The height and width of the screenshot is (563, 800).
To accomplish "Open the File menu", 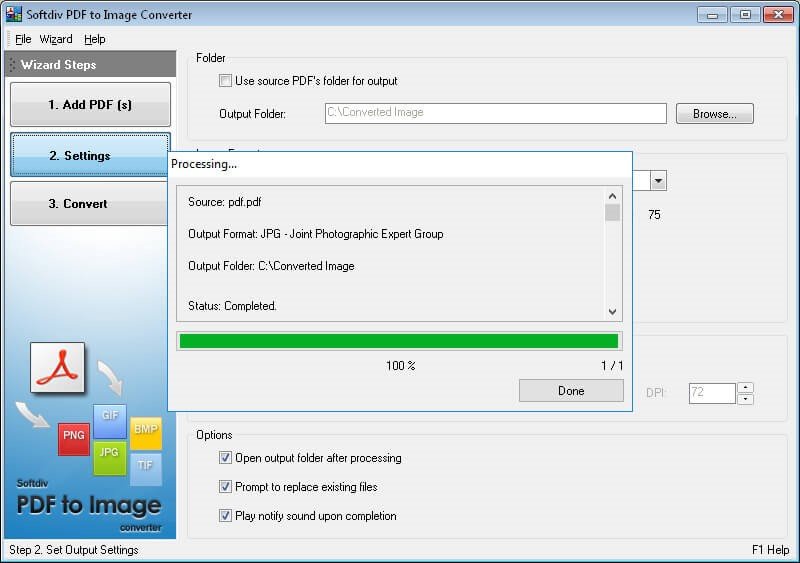I will pos(23,39).
